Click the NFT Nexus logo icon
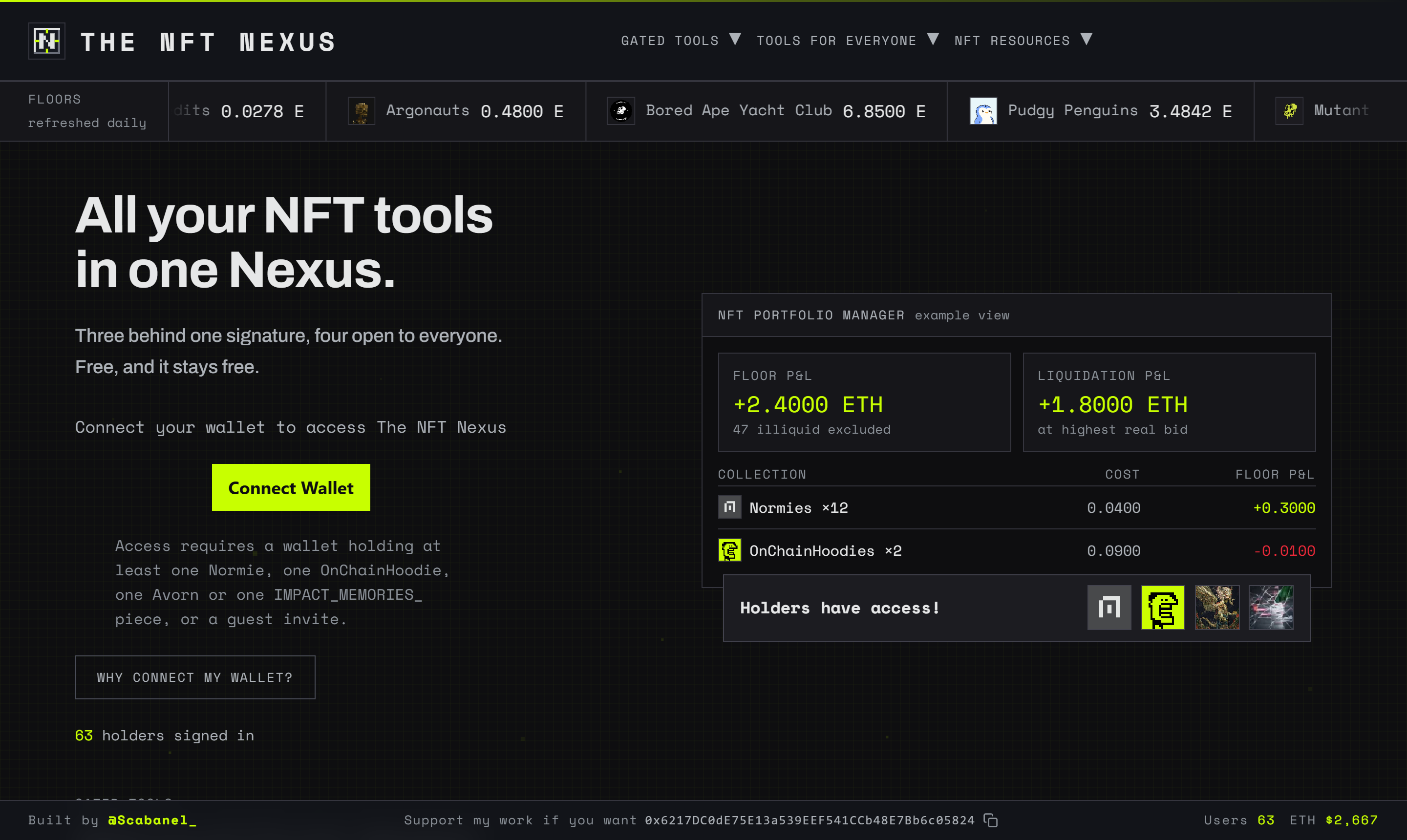Viewport: 1407px width, 840px height. [x=46, y=41]
